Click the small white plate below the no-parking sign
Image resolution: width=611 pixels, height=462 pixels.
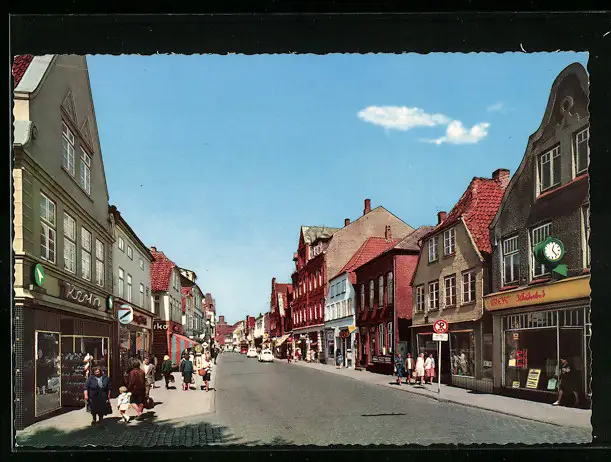coord(440,338)
